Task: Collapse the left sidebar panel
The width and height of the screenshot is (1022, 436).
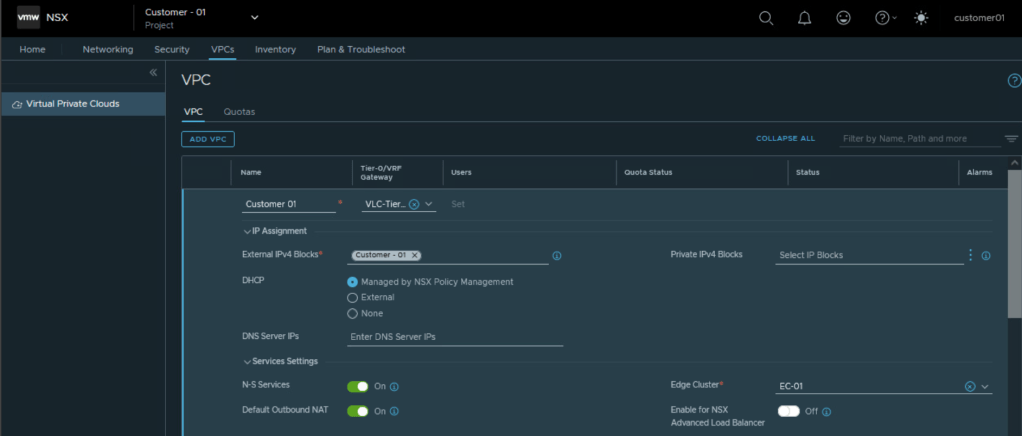Action: click(x=153, y=73)
